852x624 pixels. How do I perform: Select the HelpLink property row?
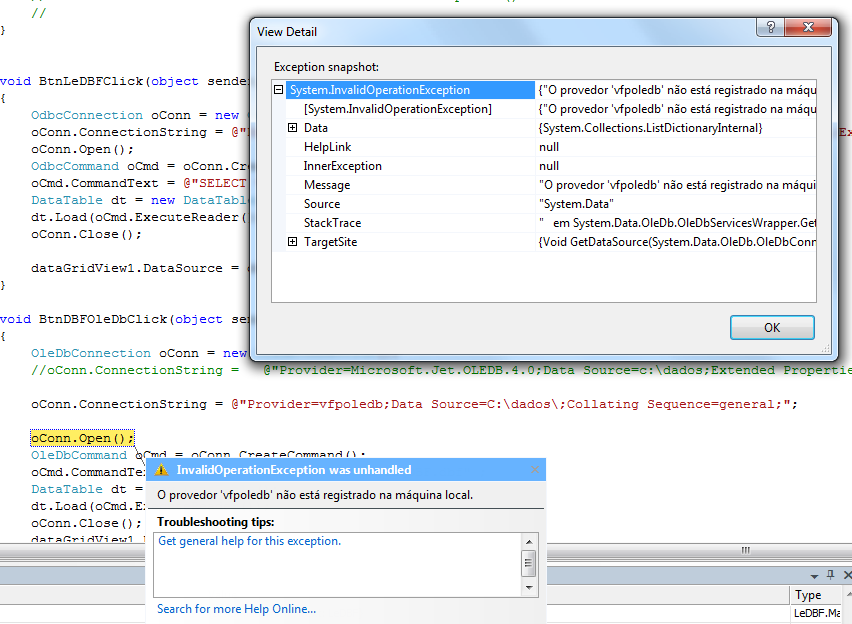544,147
